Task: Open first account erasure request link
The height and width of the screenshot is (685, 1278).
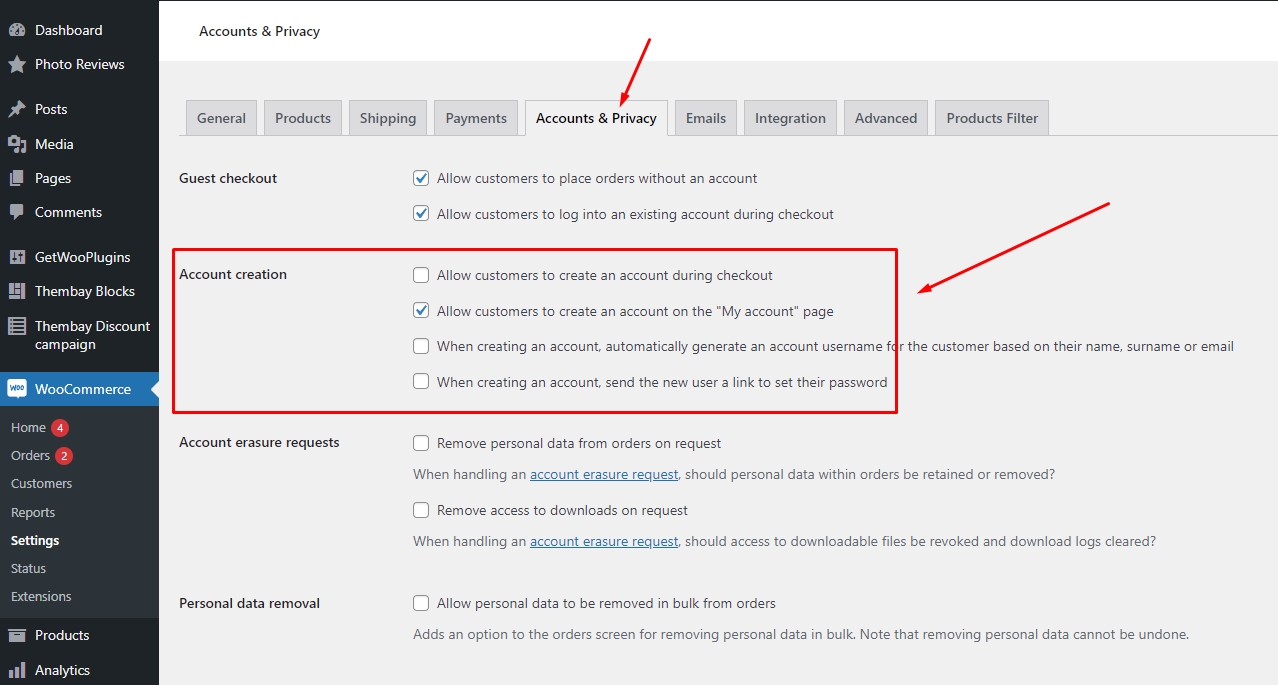Action: click(603, 474)
